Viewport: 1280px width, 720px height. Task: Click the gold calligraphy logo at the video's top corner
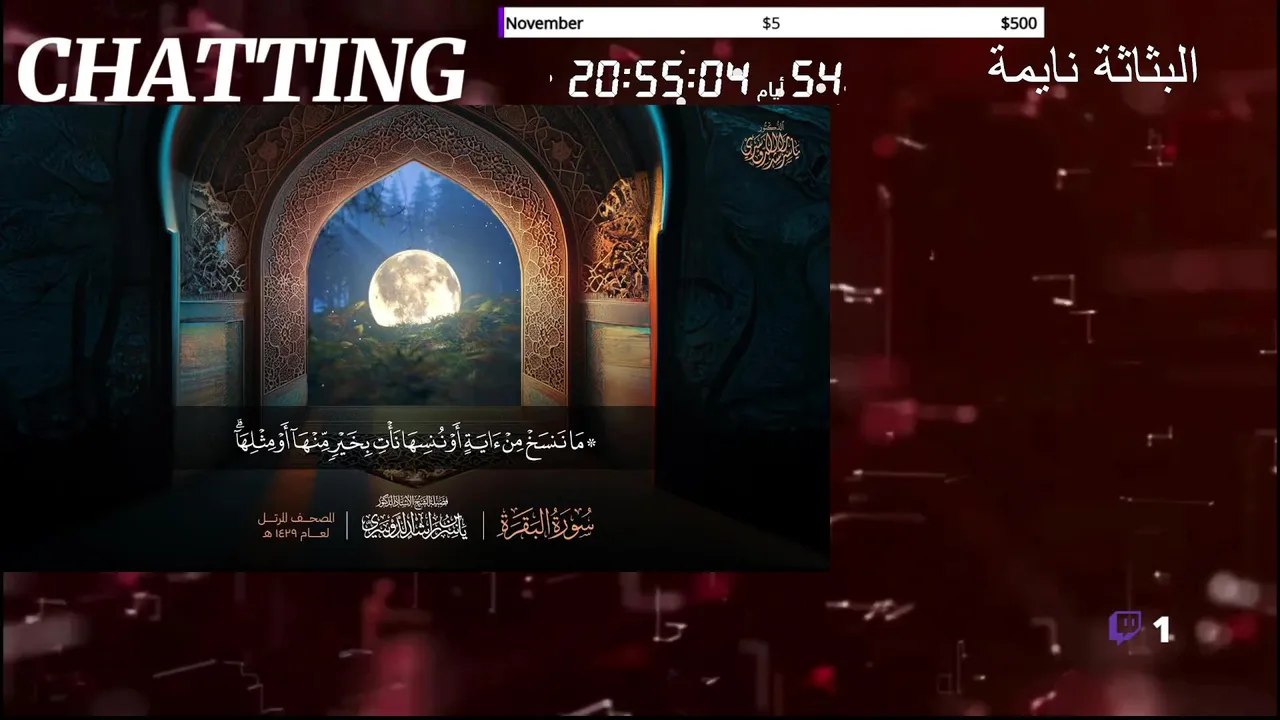pyautogui.click(x=770, y=147)
